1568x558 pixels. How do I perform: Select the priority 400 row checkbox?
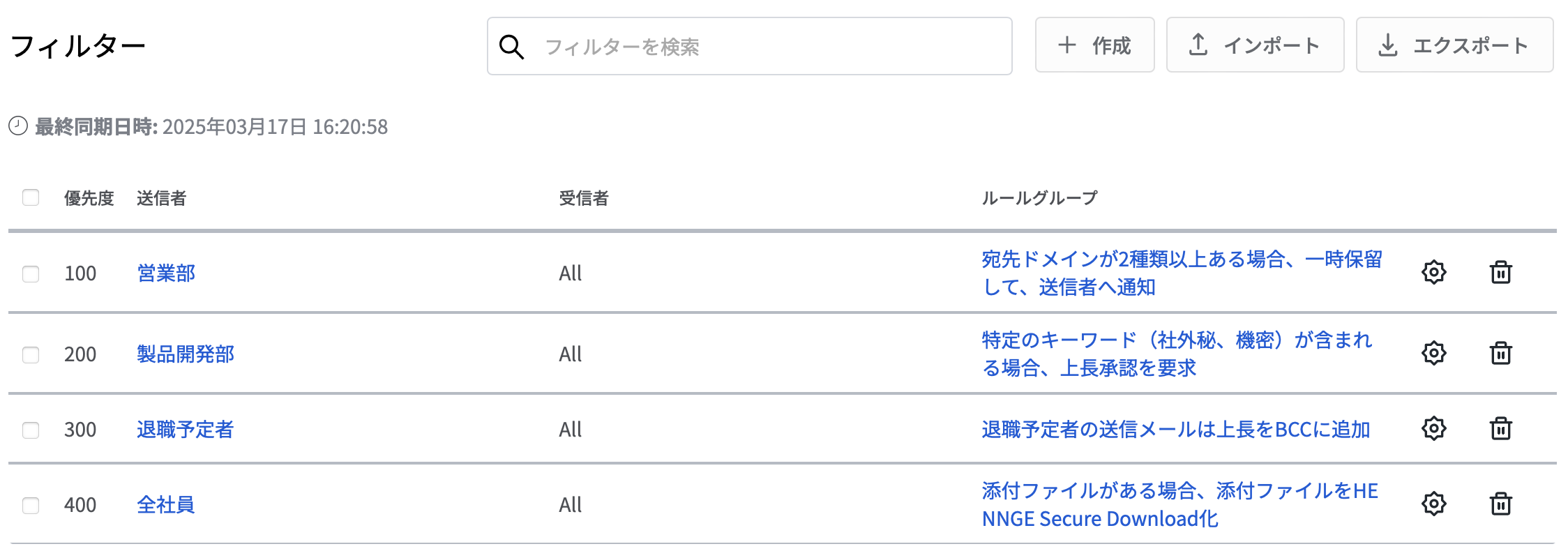pos(31,505)
